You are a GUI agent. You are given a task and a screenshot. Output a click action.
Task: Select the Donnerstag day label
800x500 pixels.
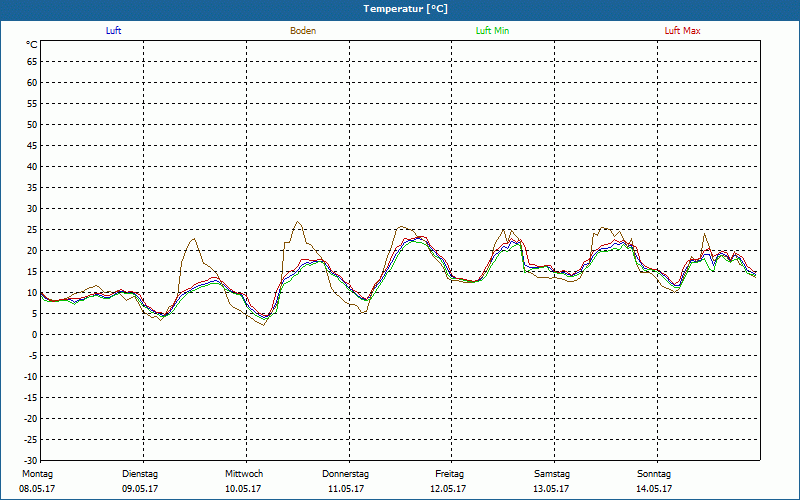(345, 474)
